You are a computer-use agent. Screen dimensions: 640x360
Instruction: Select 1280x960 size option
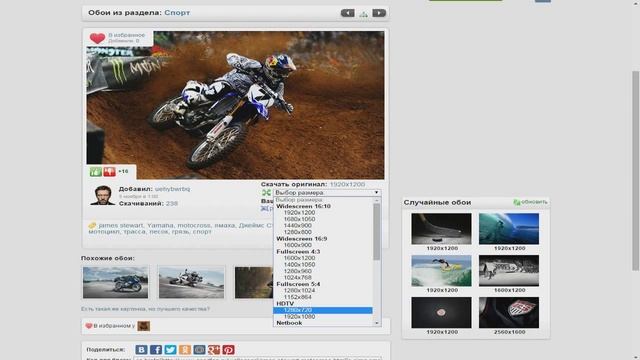298,271
